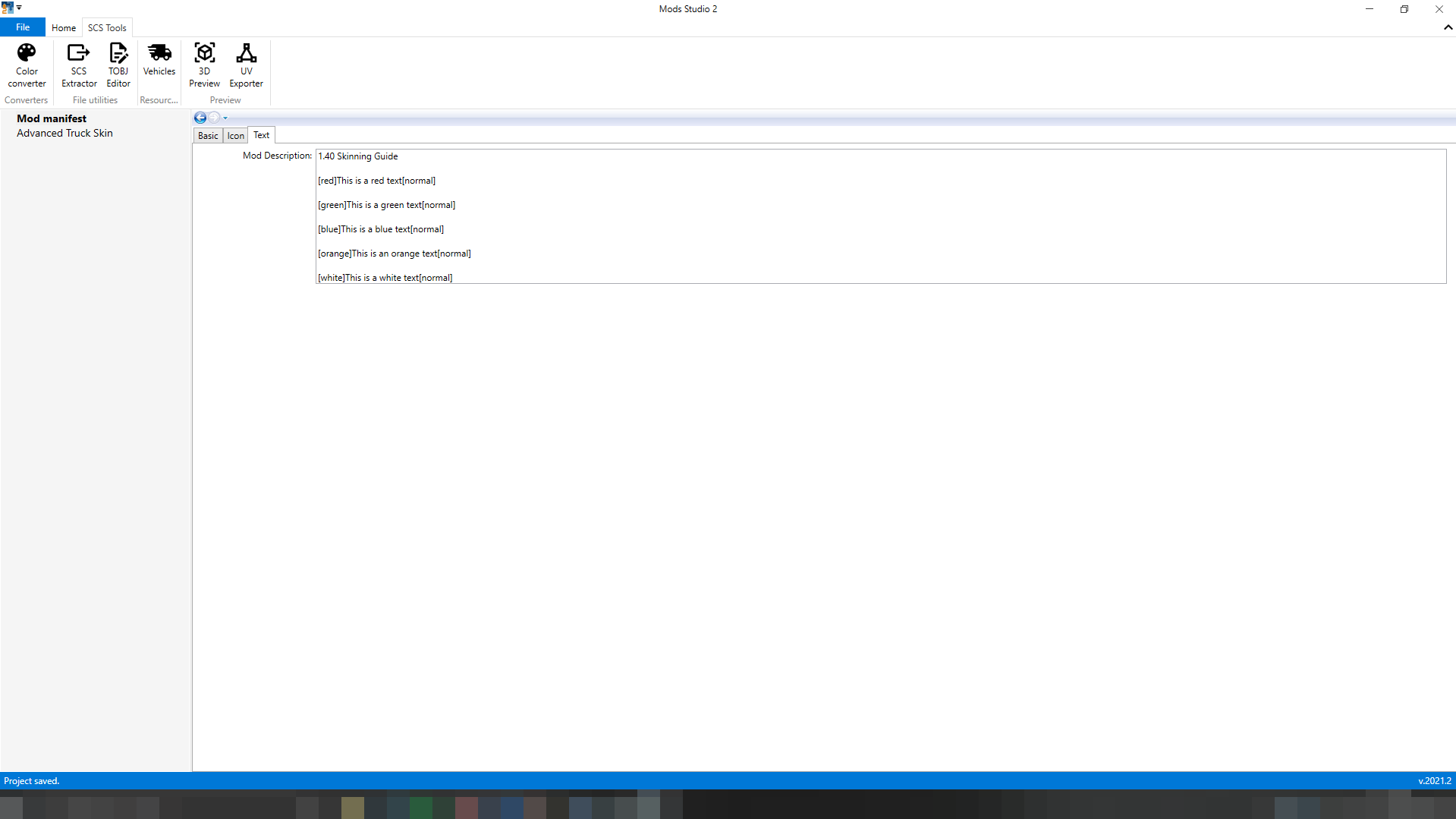
Task: Open the UV Exporter
Action: tap(246, 65)
